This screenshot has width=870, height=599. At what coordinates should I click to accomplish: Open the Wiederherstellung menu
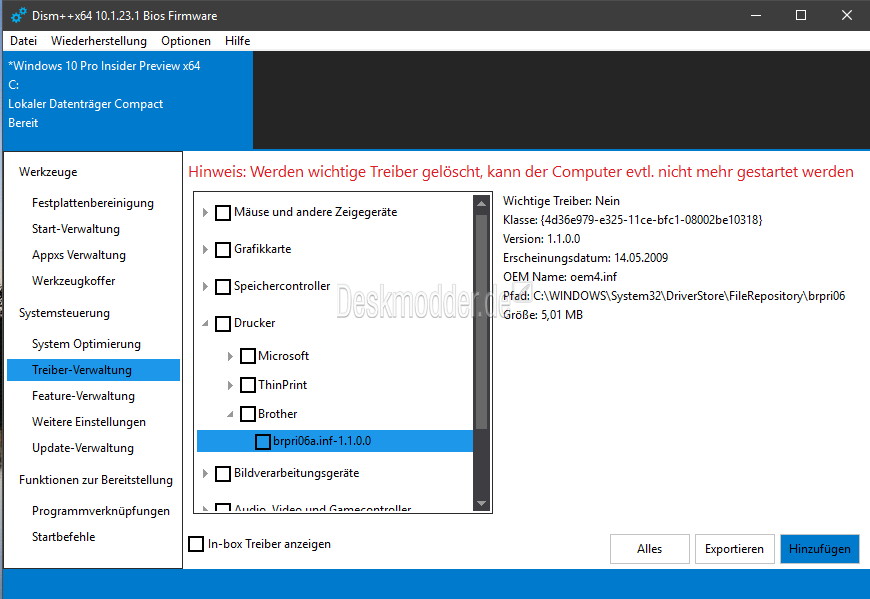coord(99,41)
